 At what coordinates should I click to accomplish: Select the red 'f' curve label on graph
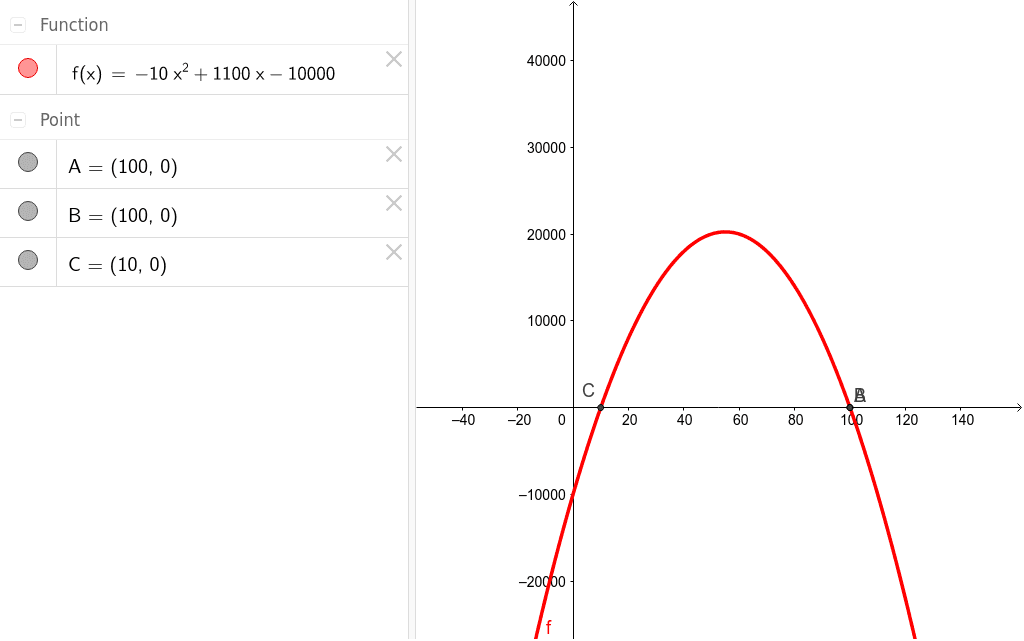547,627
